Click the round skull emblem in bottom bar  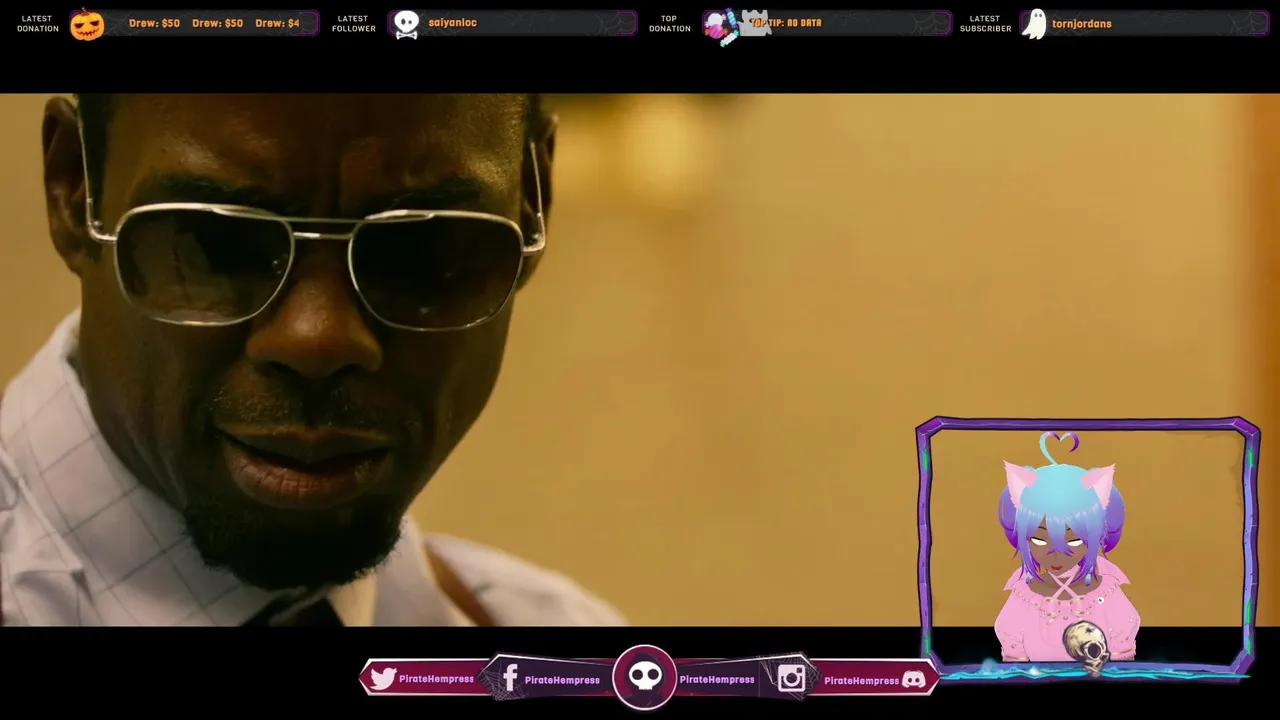tap(645, 677)
